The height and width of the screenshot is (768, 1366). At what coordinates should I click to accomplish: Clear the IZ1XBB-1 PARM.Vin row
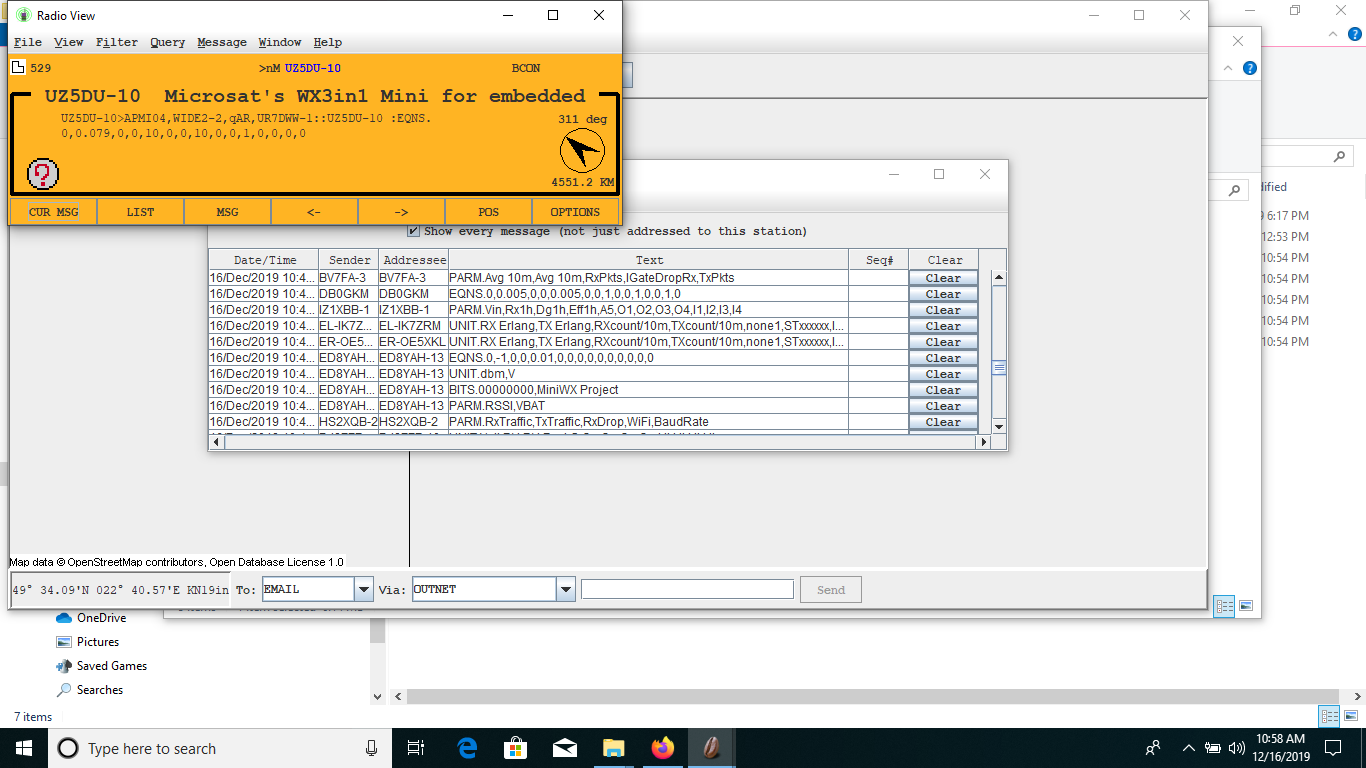tap(943, 310)
